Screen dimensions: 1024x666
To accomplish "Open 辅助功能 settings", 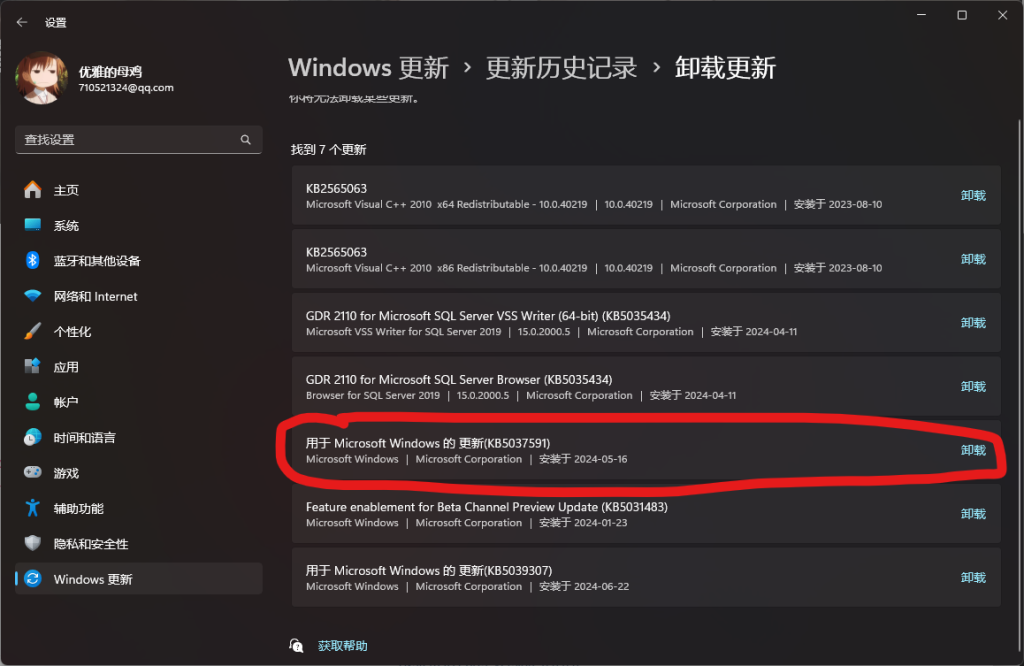I will tap(138, 509).
